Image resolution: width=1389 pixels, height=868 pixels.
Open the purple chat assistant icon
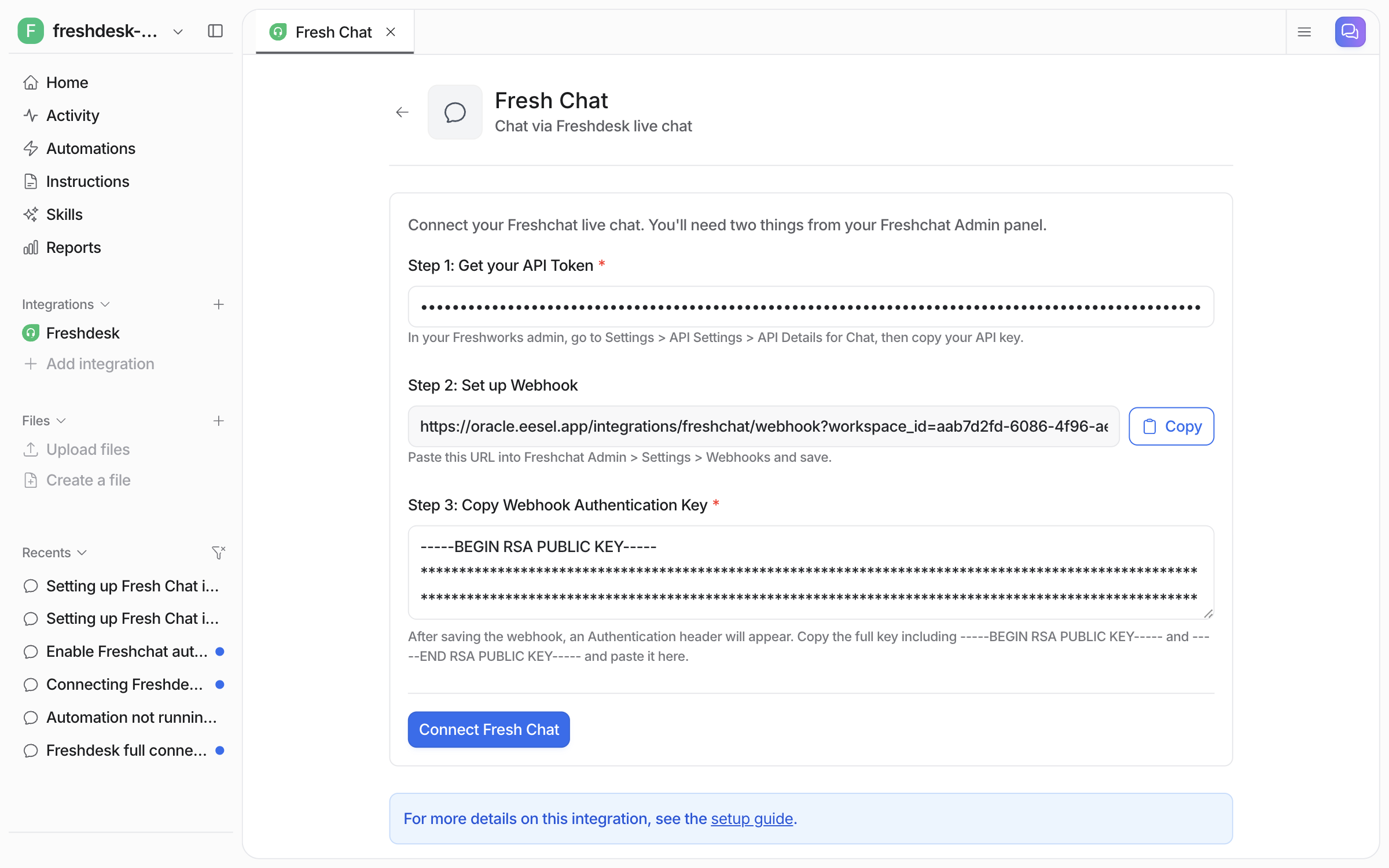1350,32
